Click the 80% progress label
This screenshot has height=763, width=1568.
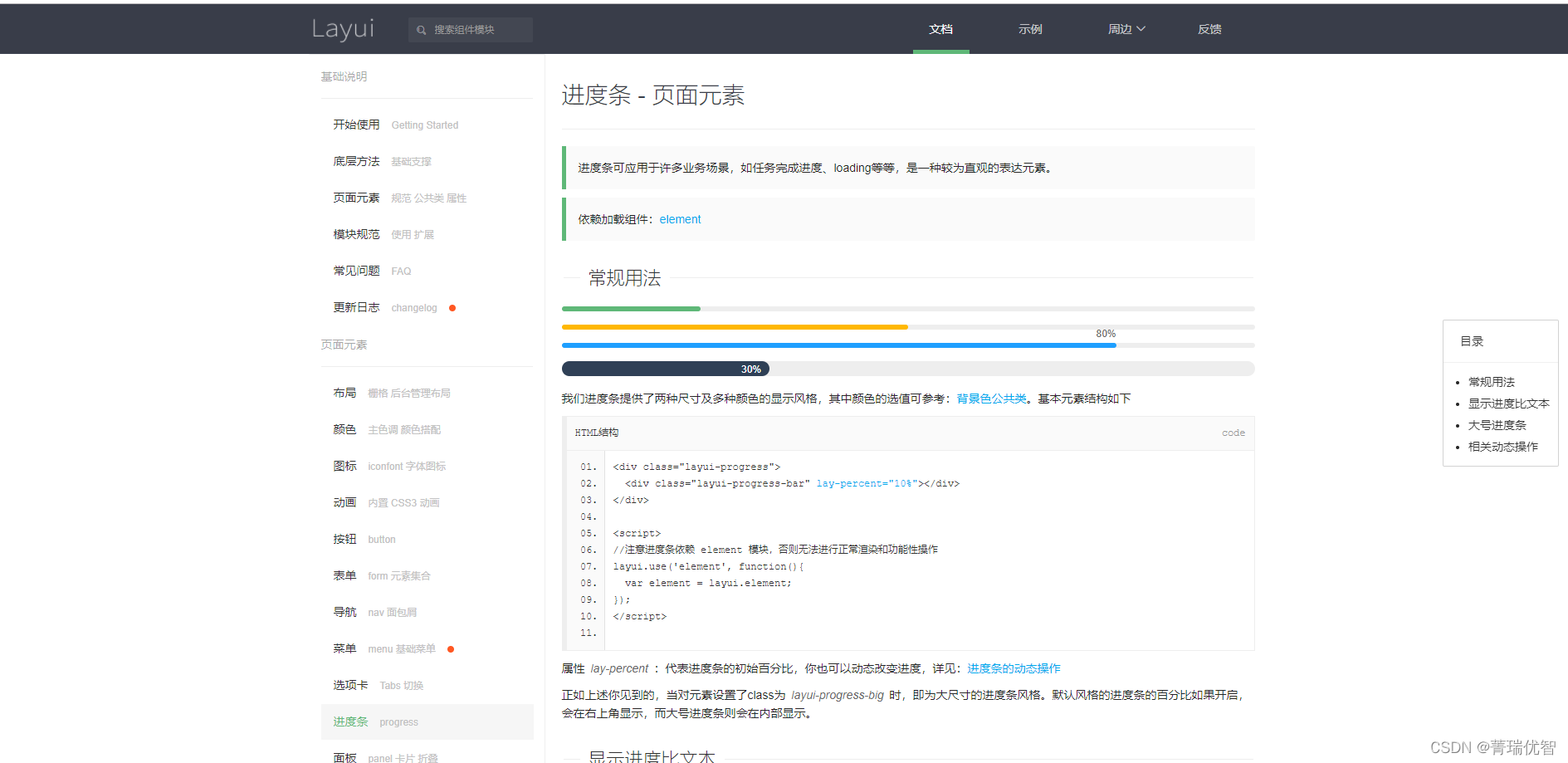pyautogui.click(x=1106, y=334)
